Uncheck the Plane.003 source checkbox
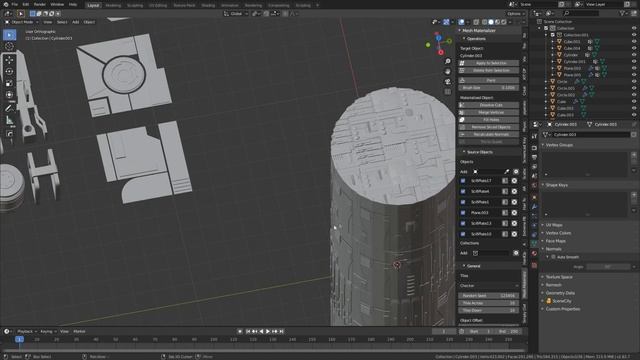This screenshot has width=640, height=360. [x=463, y=213]
